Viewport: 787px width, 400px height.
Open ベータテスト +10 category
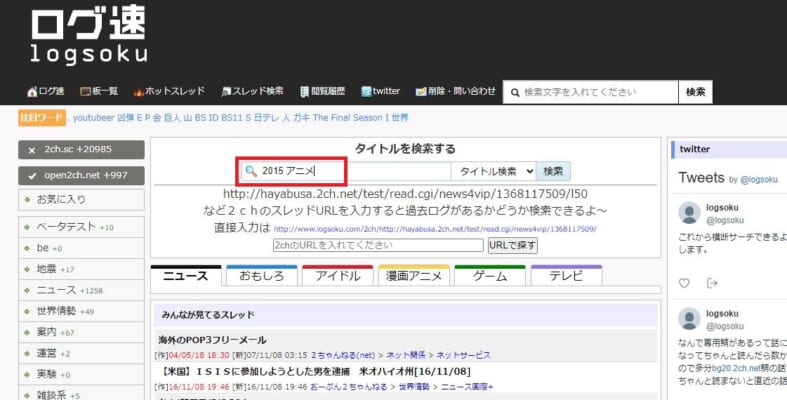[x=81, y=227]
